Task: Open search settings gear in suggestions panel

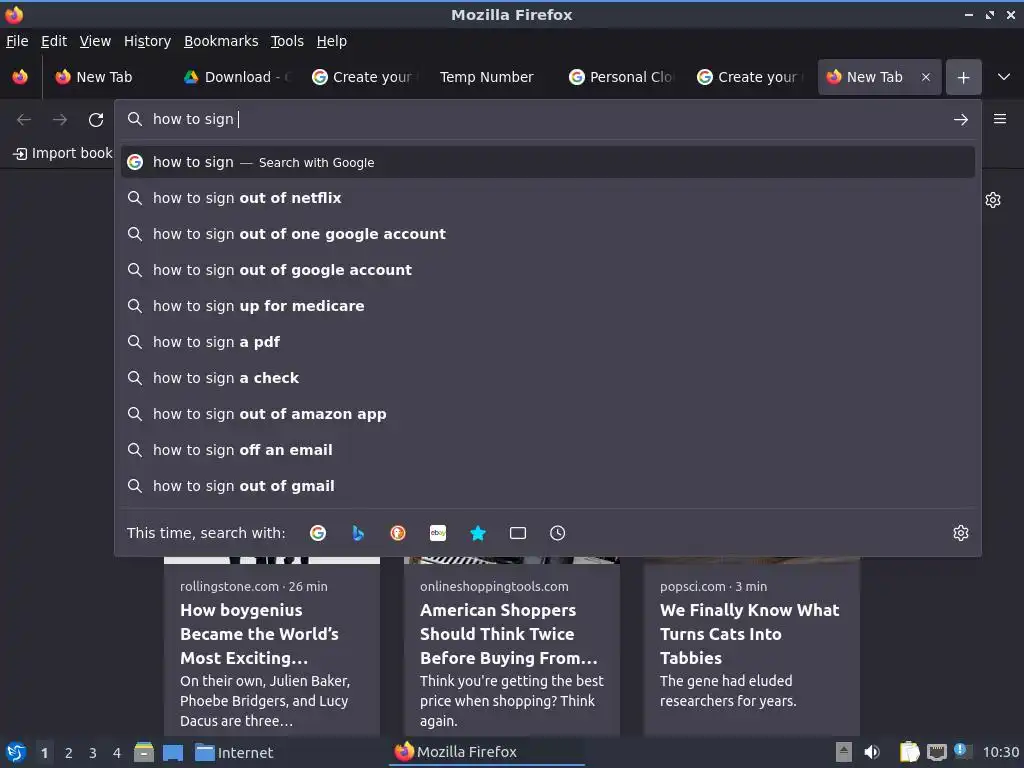Action: [961, 533]
